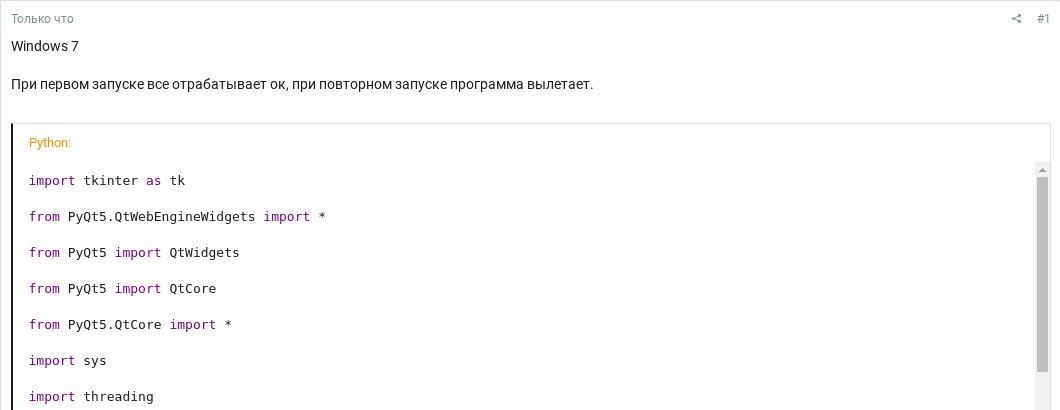
Task: Click the 'from' keyword on the QtWidgets line
Action: 44,253
